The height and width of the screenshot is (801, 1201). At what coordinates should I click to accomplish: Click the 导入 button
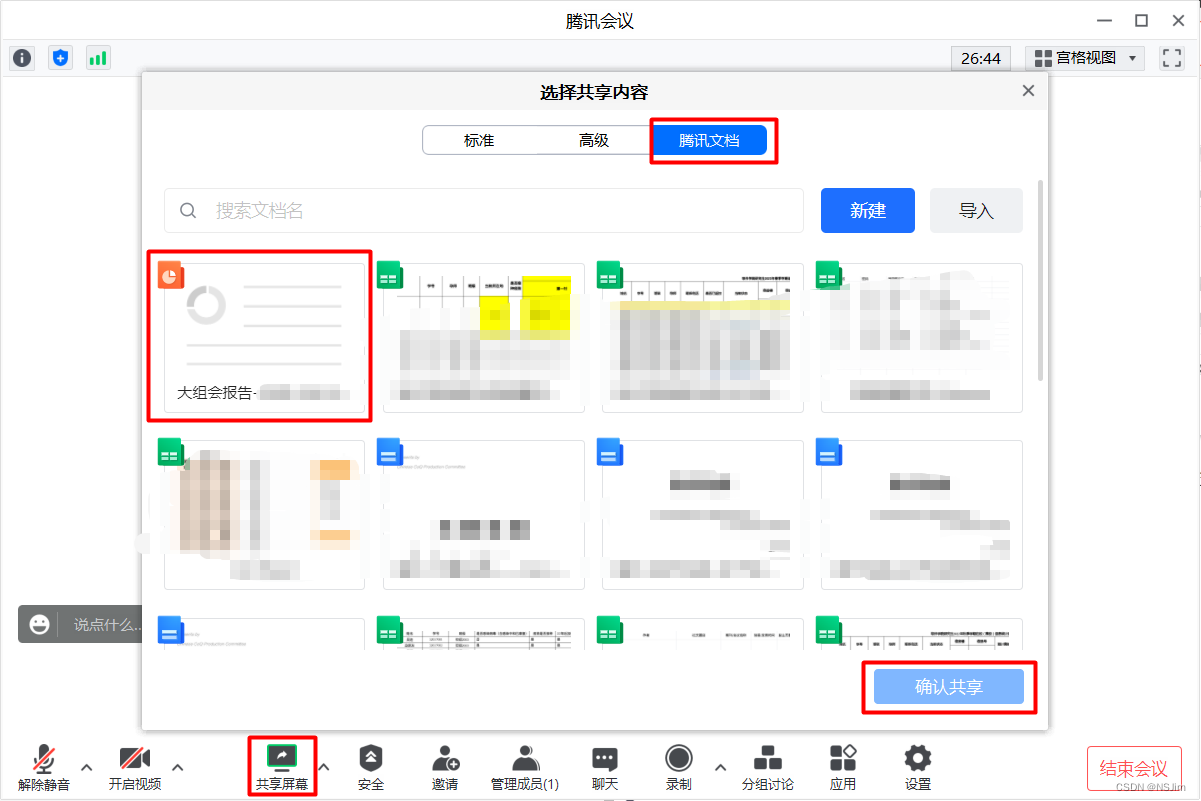[x=976, y=211]
